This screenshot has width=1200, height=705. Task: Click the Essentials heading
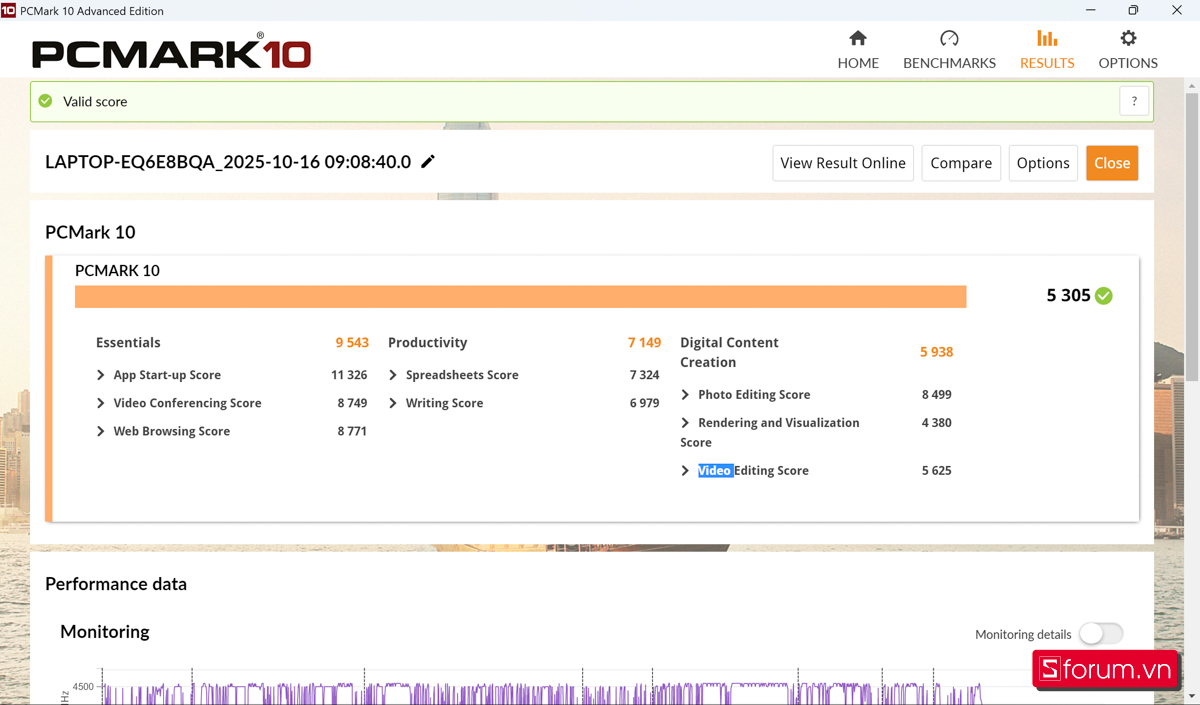pos(128,342)
